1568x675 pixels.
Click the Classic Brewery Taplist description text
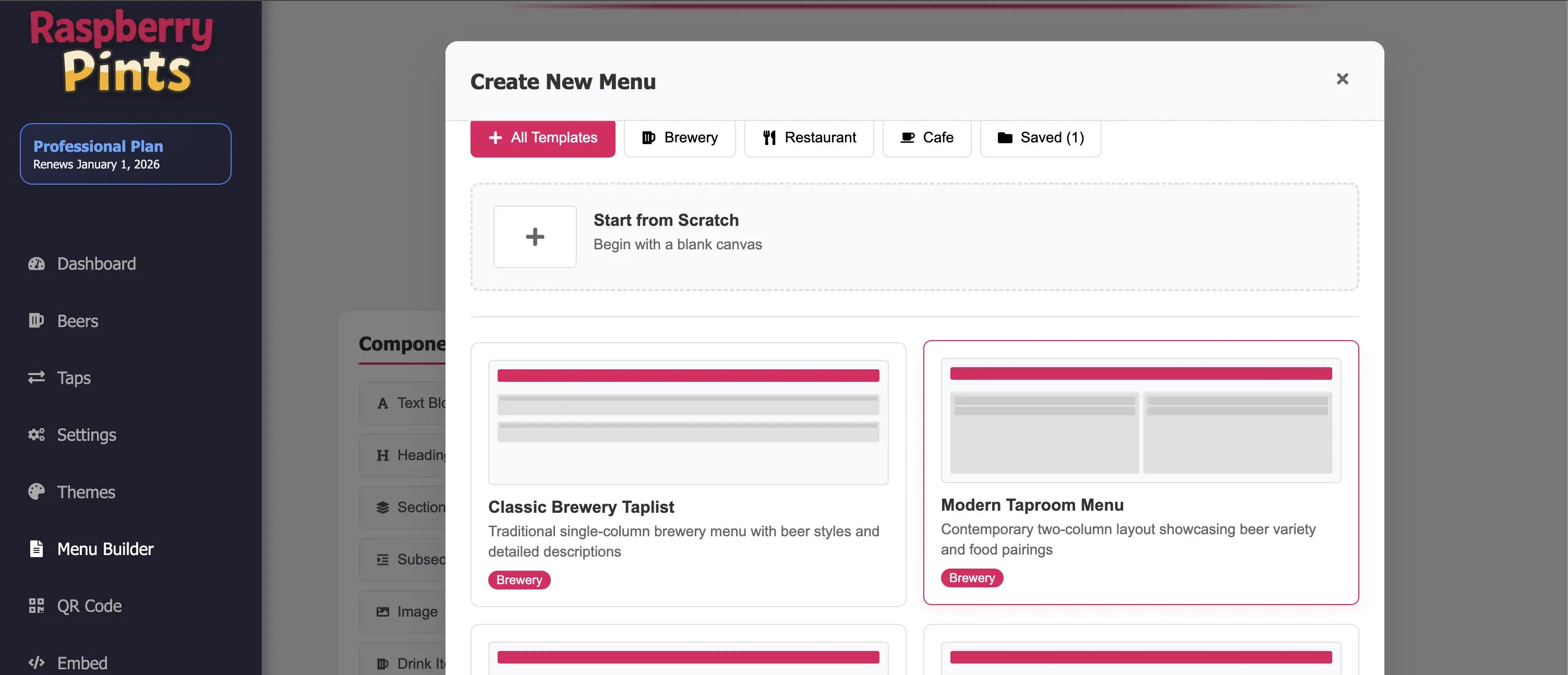[683, 541]
